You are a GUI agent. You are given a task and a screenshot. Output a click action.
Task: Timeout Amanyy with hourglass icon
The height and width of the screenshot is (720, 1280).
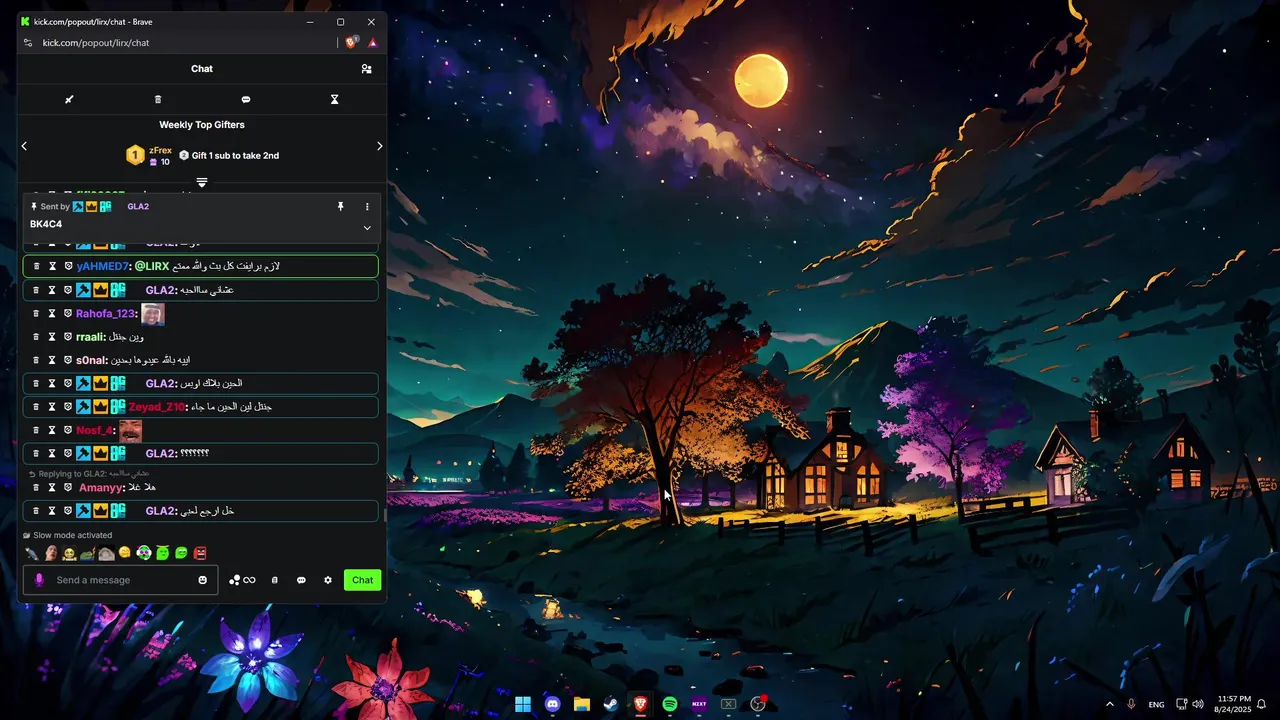(x=52, y=487)
